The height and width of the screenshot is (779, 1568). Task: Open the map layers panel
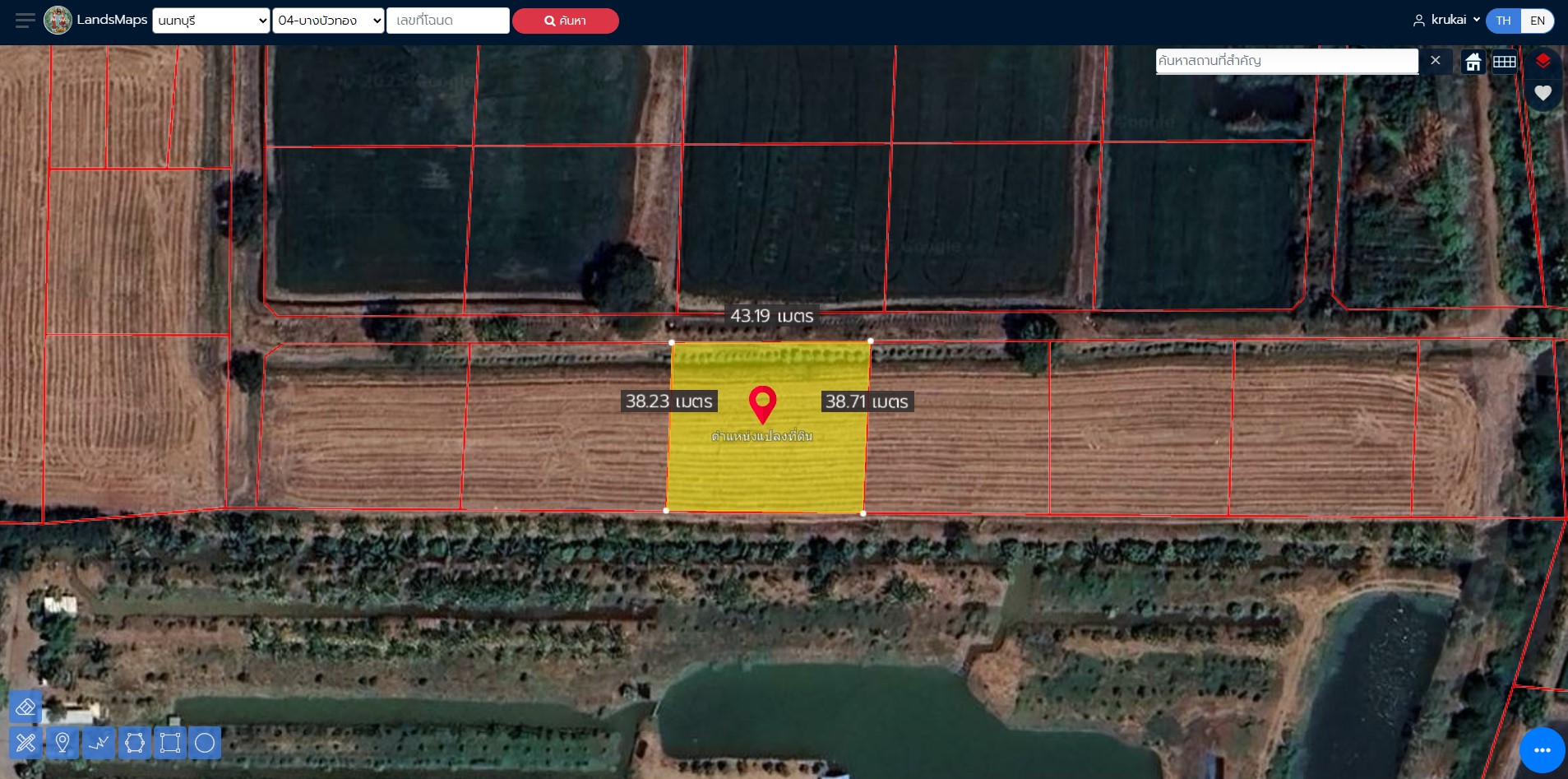coord(1543,61)
